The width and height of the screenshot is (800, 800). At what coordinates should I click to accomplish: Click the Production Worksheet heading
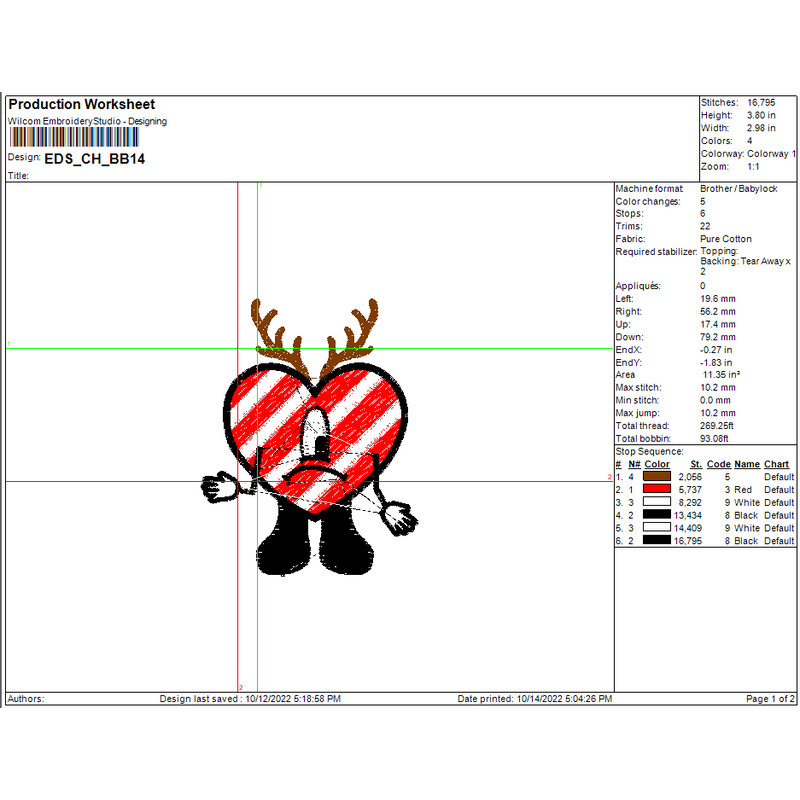pos(82,105)
